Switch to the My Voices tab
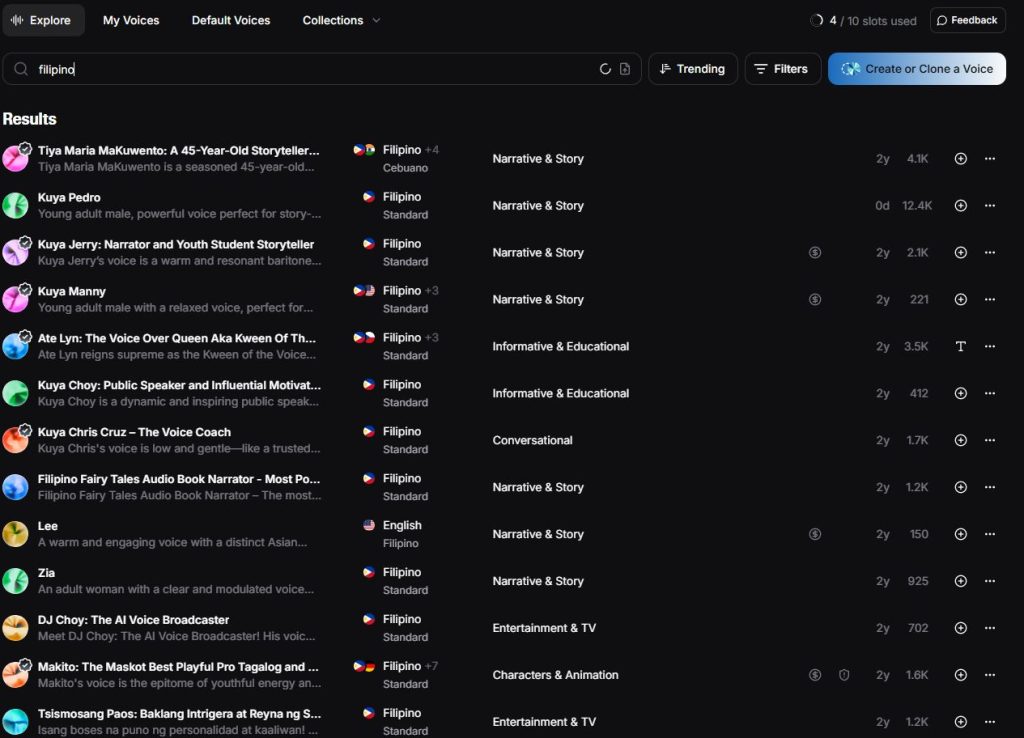This screenshot has width=1024, height=738. pos(131,20)
